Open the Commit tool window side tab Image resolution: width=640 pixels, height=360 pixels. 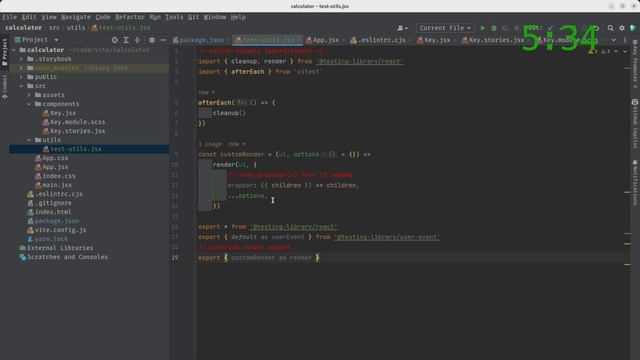coord(4,87)
